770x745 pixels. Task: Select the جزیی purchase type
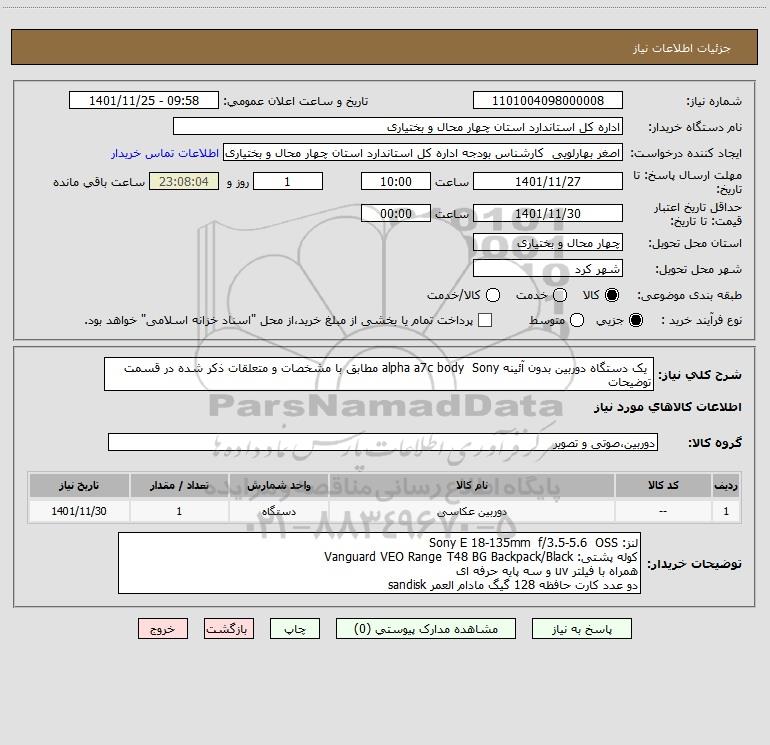636,320
